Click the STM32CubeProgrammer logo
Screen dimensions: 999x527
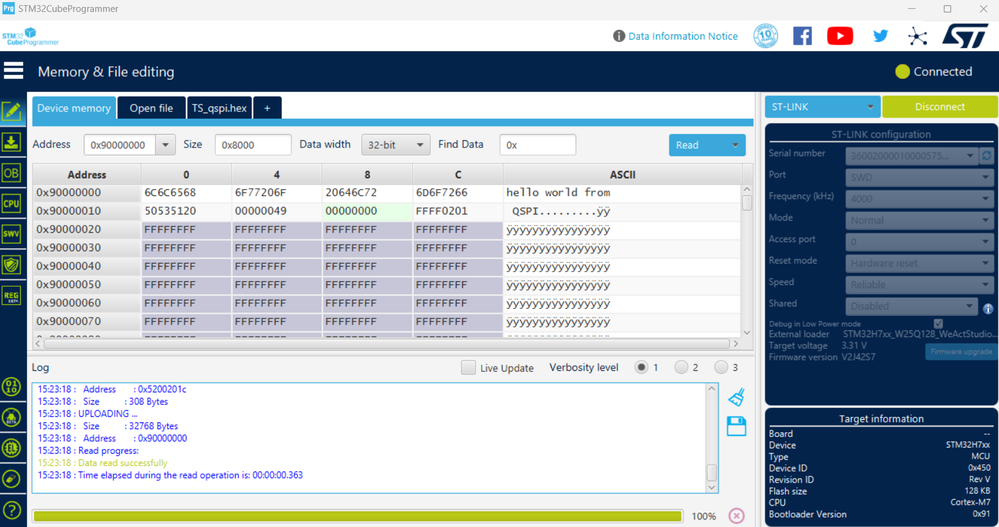(30, 36)
